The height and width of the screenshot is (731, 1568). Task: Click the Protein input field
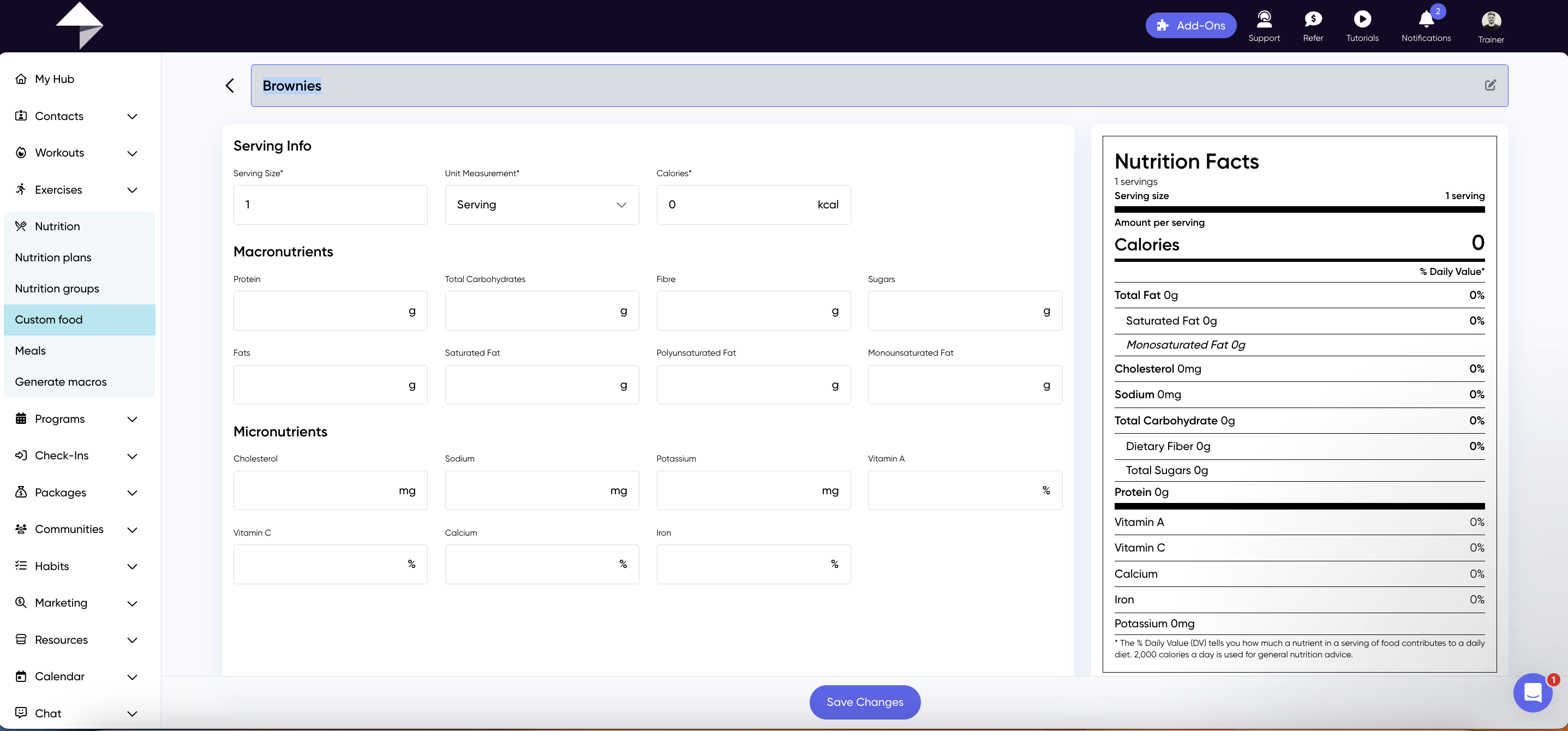click(330, 311)
